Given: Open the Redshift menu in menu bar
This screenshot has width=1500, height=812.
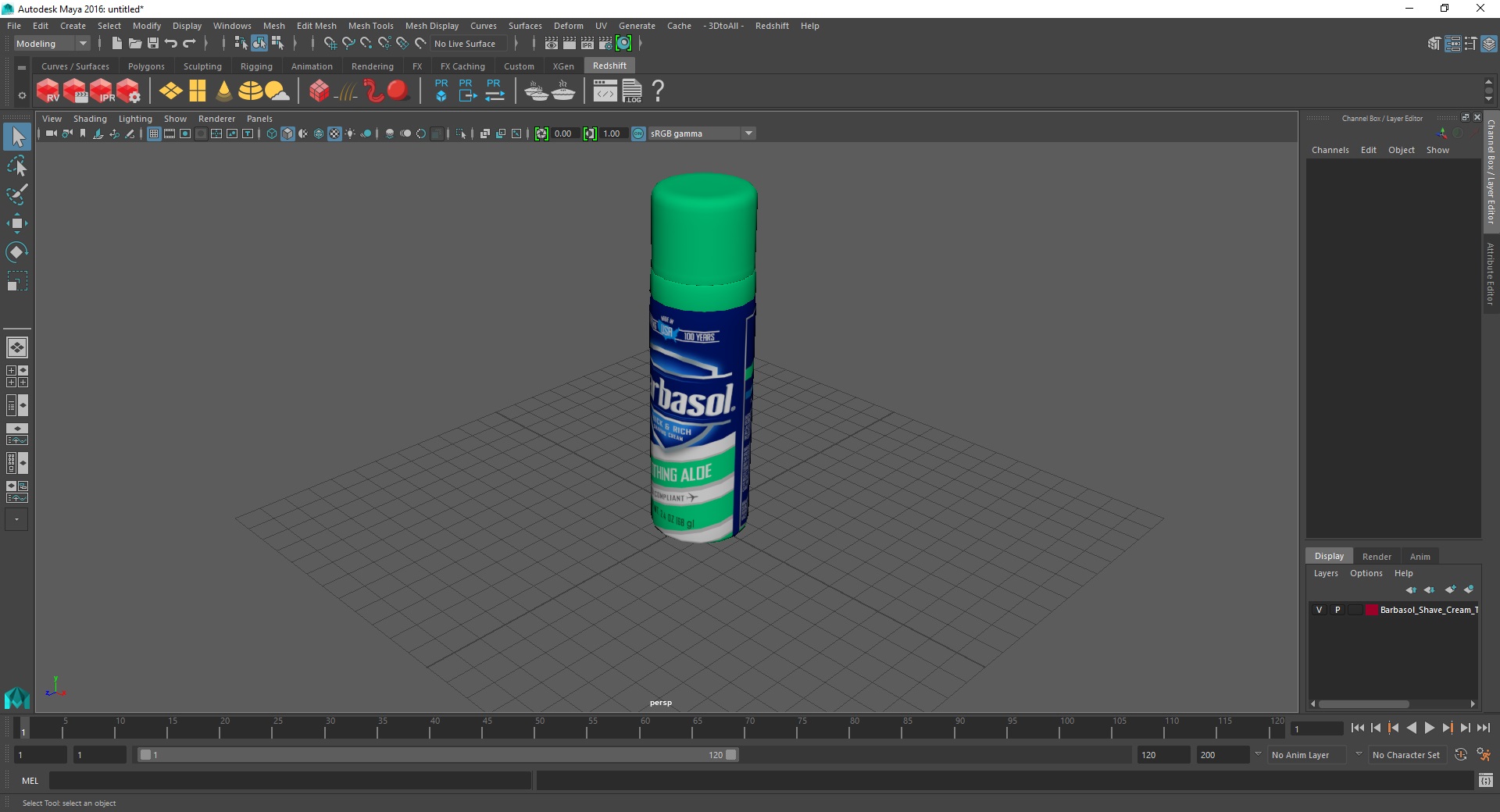Looking at the screenshot, I should pyautogui.click(x=772, y=26).
